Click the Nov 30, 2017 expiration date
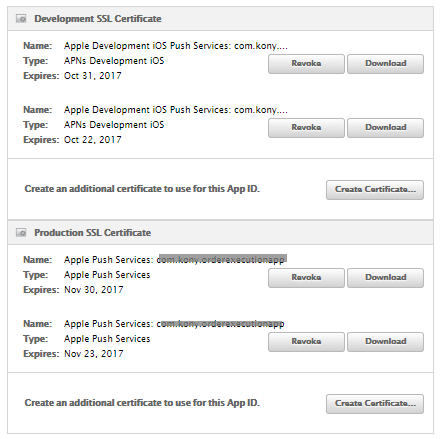 pyautogui.click(x=94, y=290)
